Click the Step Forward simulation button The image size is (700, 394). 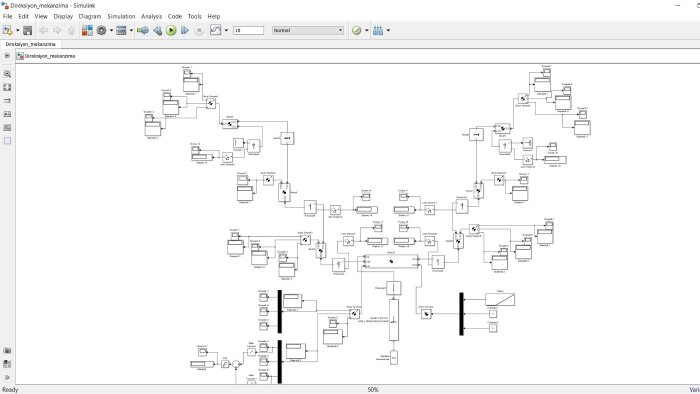185,30
